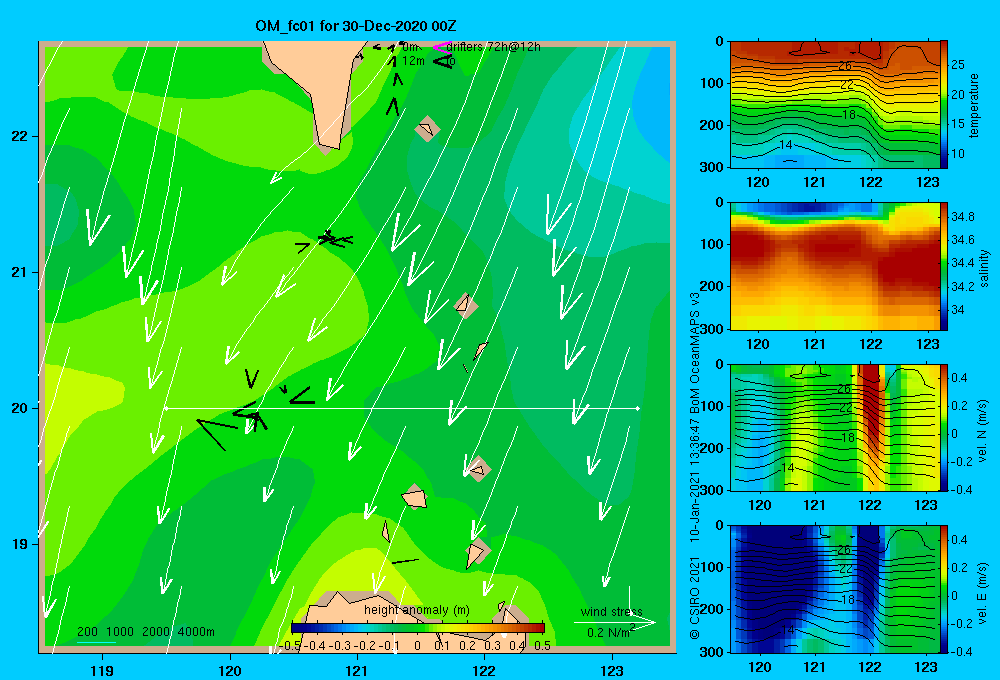1000x680 pixels.
Task: Click the 'drifters 72h@12h' legend label
Action: click(x=494, y=47)
